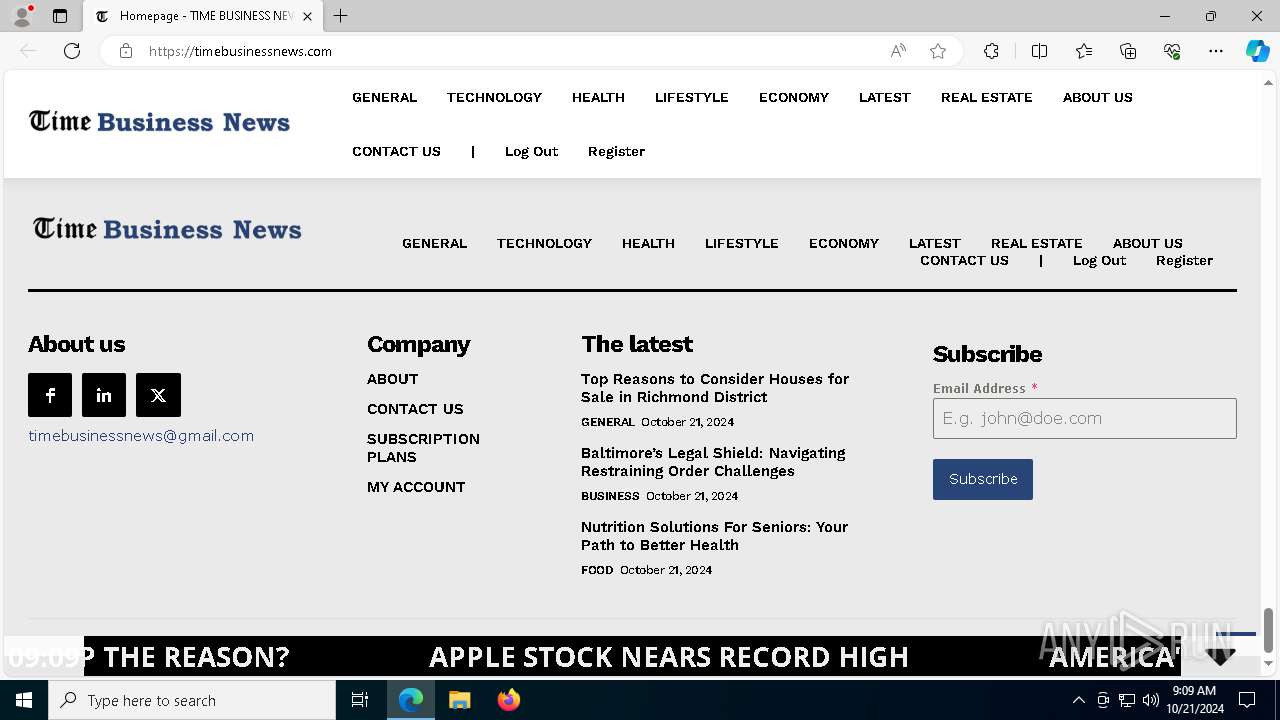Open TECHNOLOGY in the footer menu

point(544,243)
